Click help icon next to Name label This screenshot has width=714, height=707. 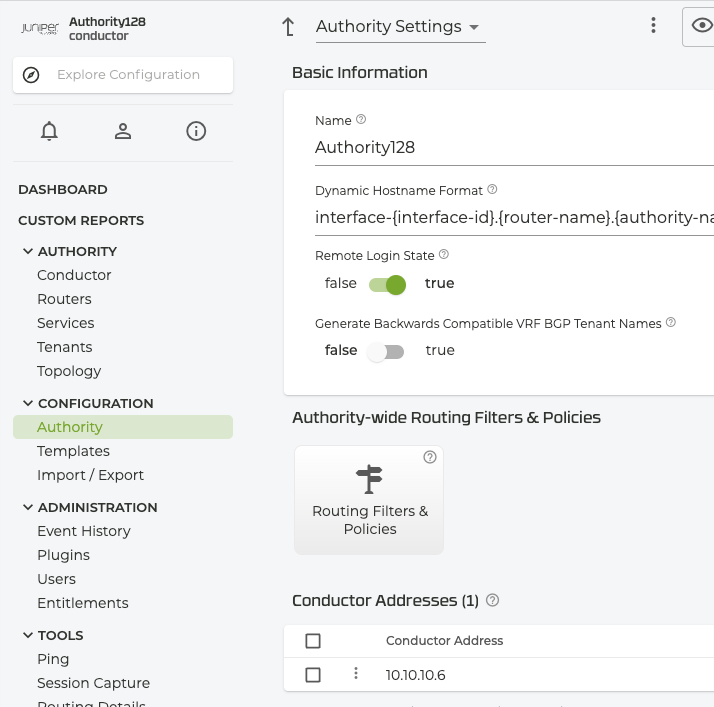[361, 120]
